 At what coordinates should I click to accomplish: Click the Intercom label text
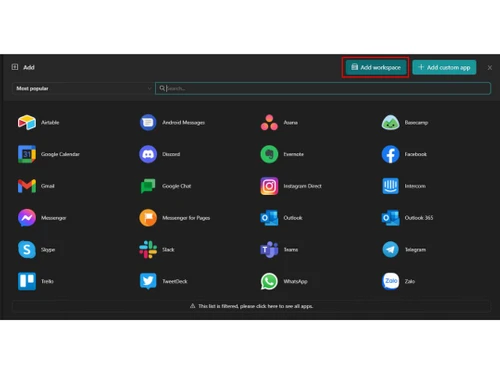point(415,186)
